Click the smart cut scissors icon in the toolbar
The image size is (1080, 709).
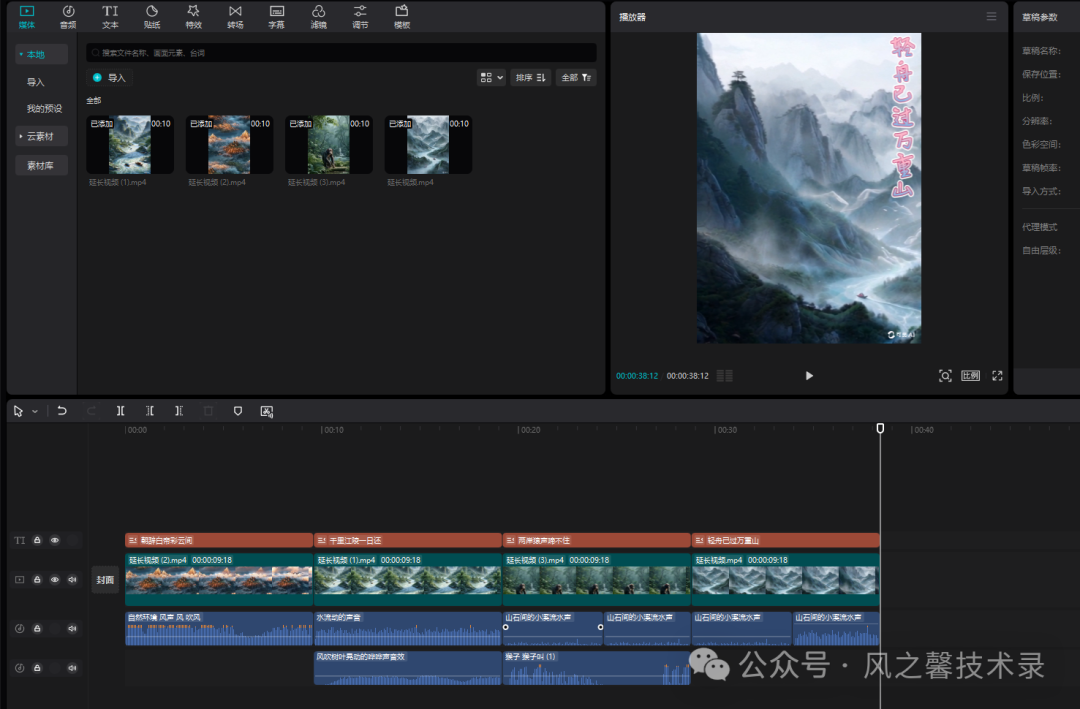(267, 411)
